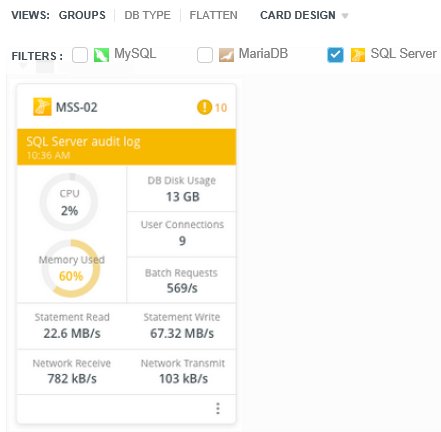Click the MariaDB seal icon in filters
Image resolution: width=441 pixels, height=432 pixels.
[x=226, y=55]
